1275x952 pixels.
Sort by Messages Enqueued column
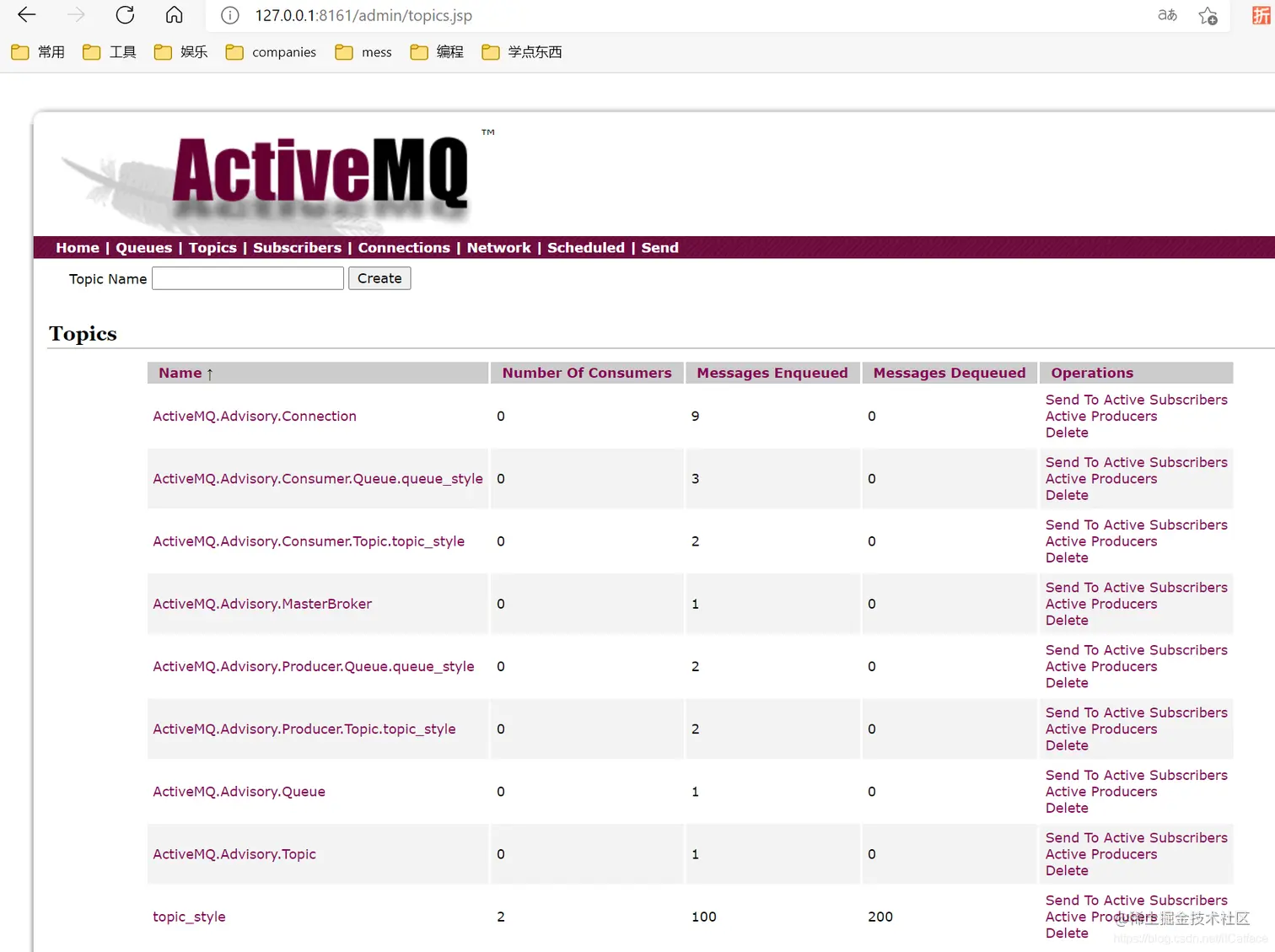[772, 373]
